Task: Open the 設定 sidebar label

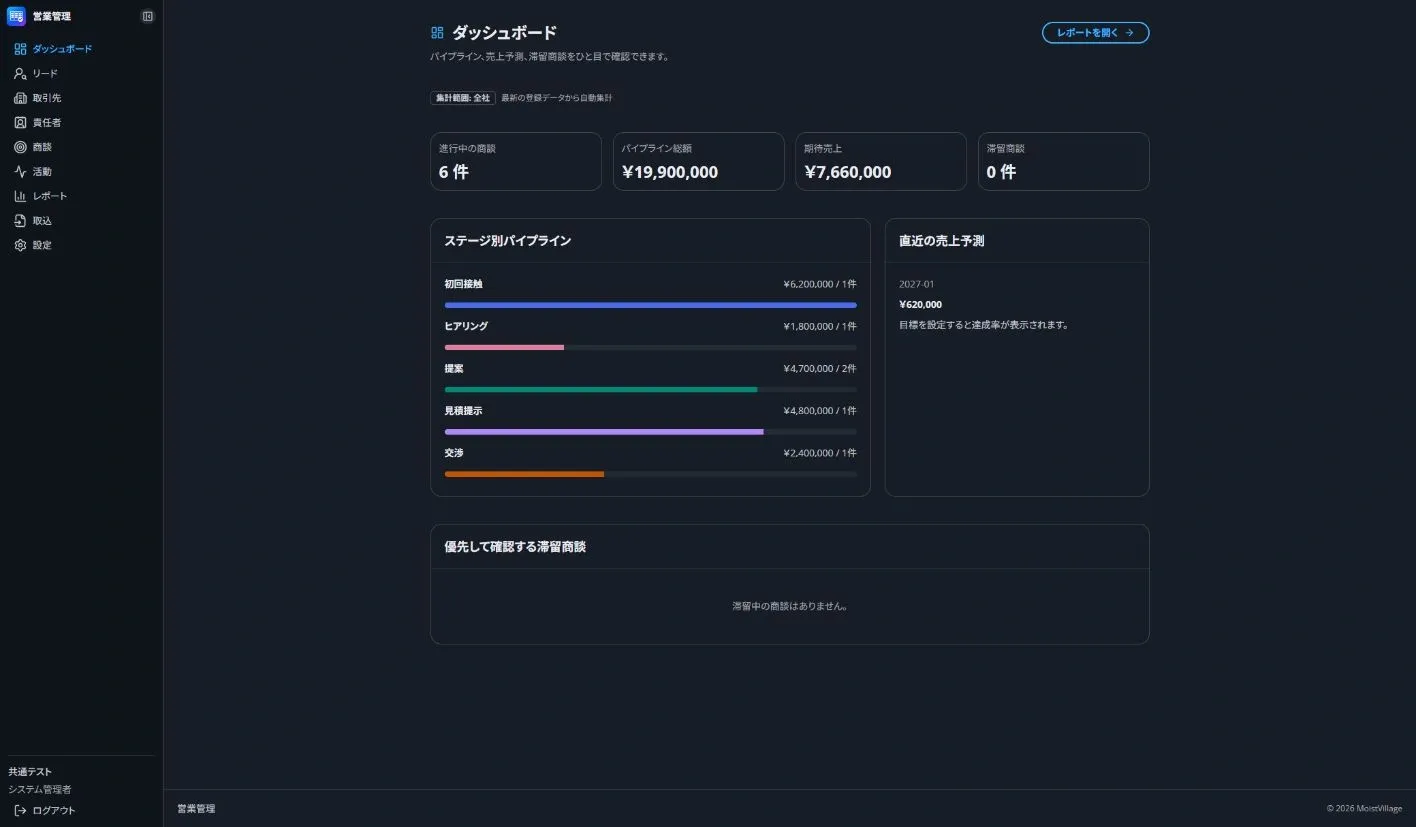Action: (x=42, y=245)
